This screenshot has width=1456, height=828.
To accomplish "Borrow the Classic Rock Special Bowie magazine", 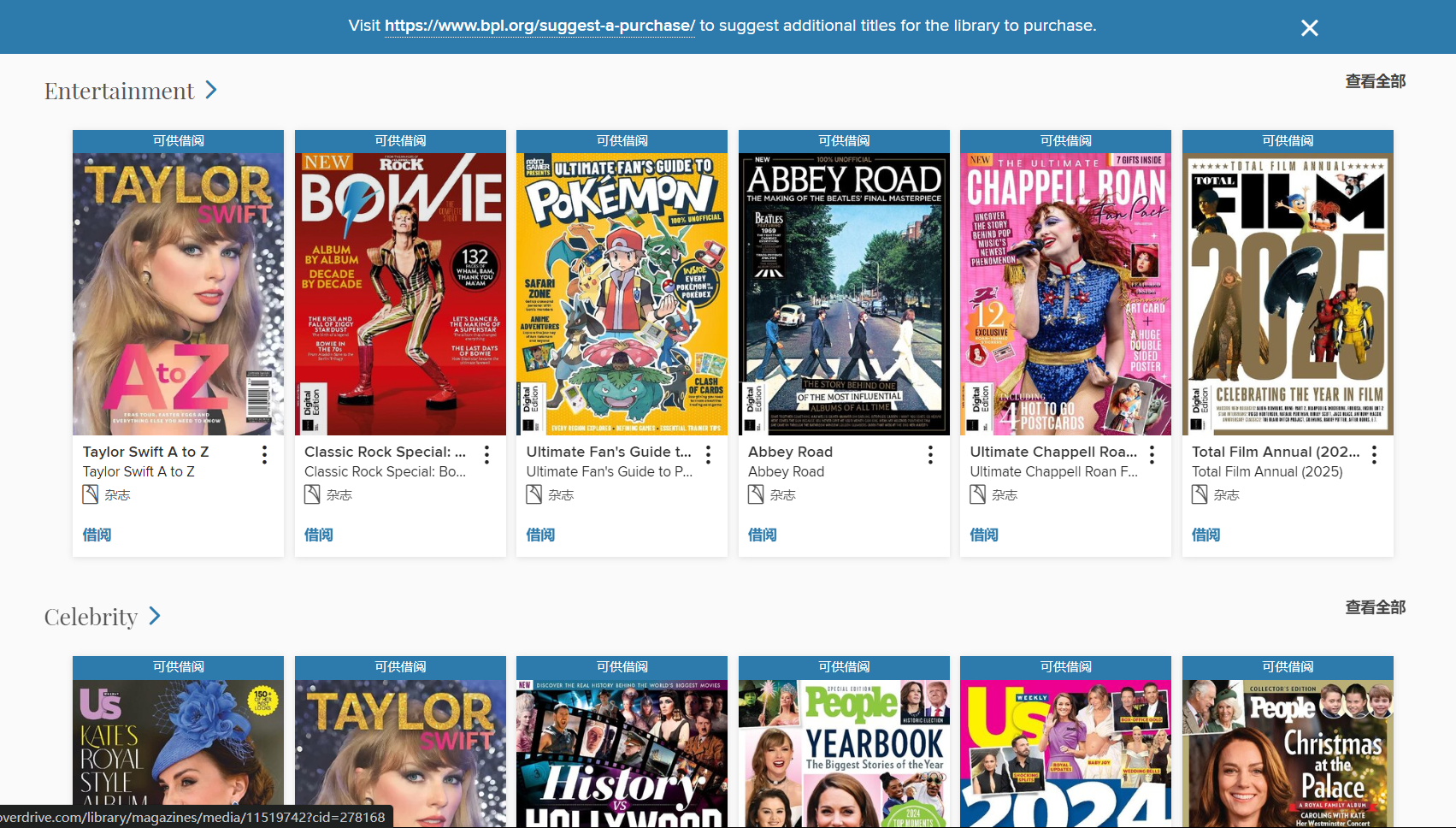I will [x=319, y=535].
